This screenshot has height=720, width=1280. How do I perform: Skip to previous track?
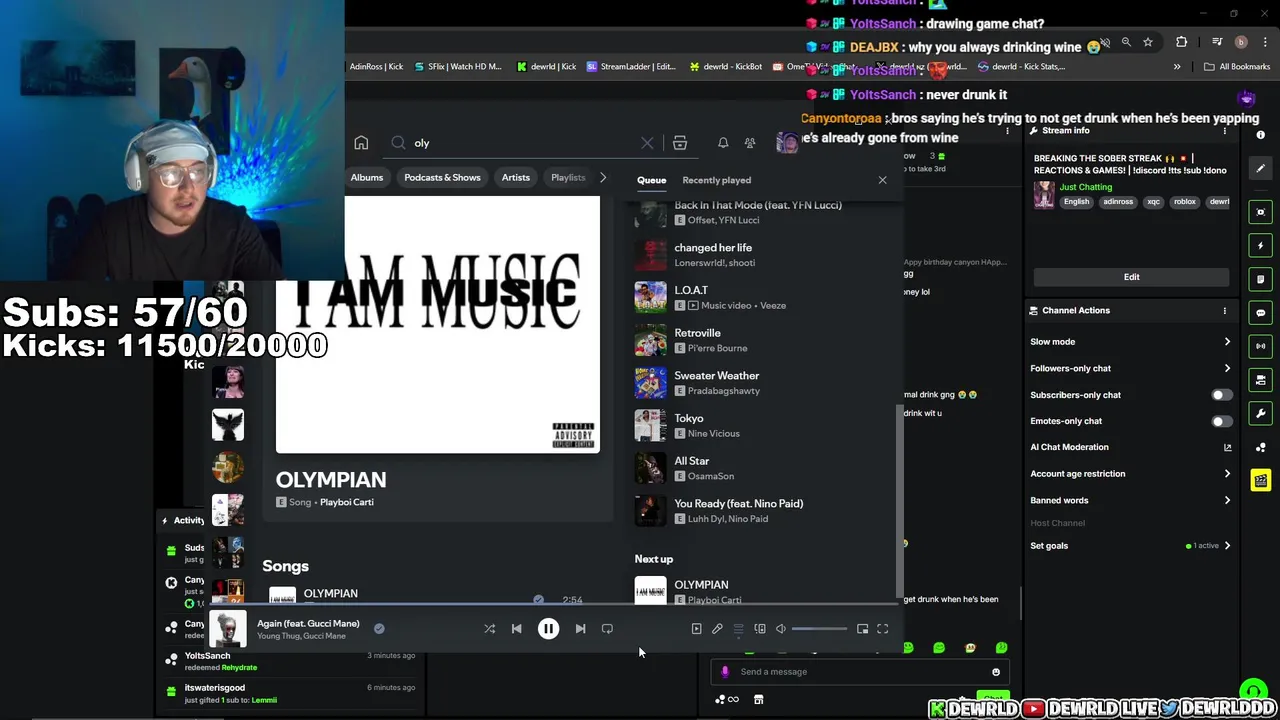coord(517,629)
